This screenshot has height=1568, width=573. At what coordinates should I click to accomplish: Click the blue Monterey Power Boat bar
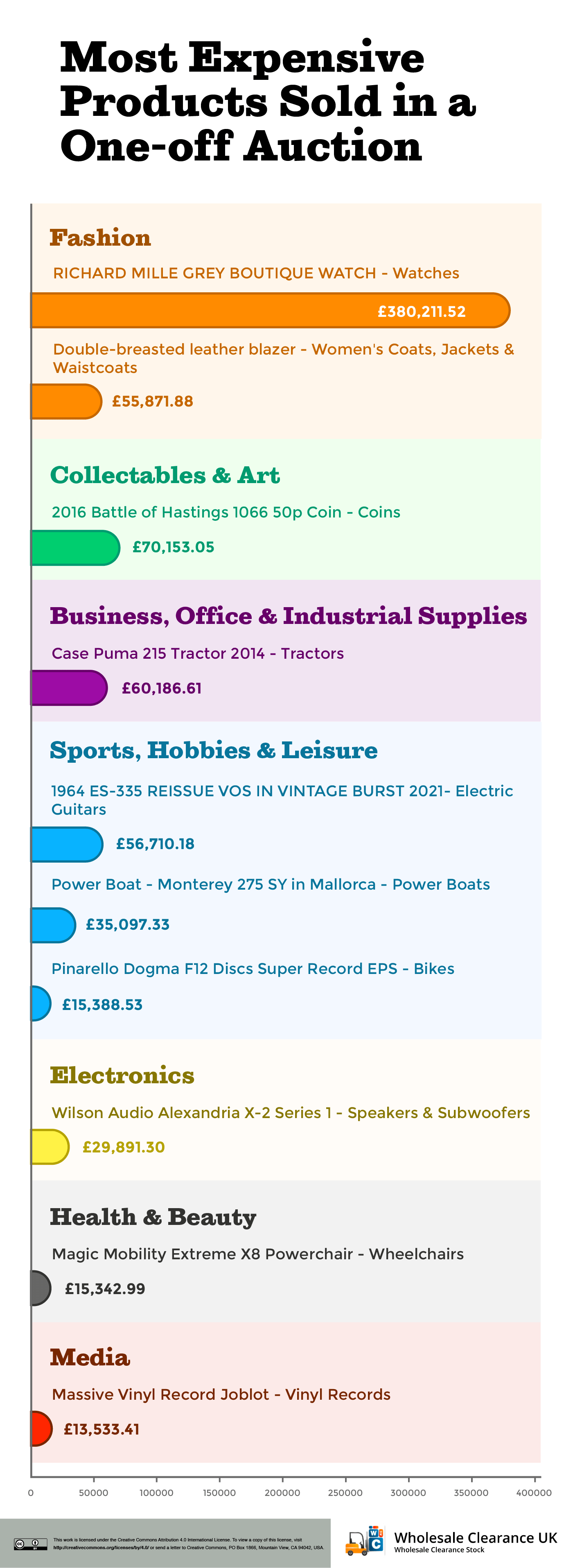54,924
